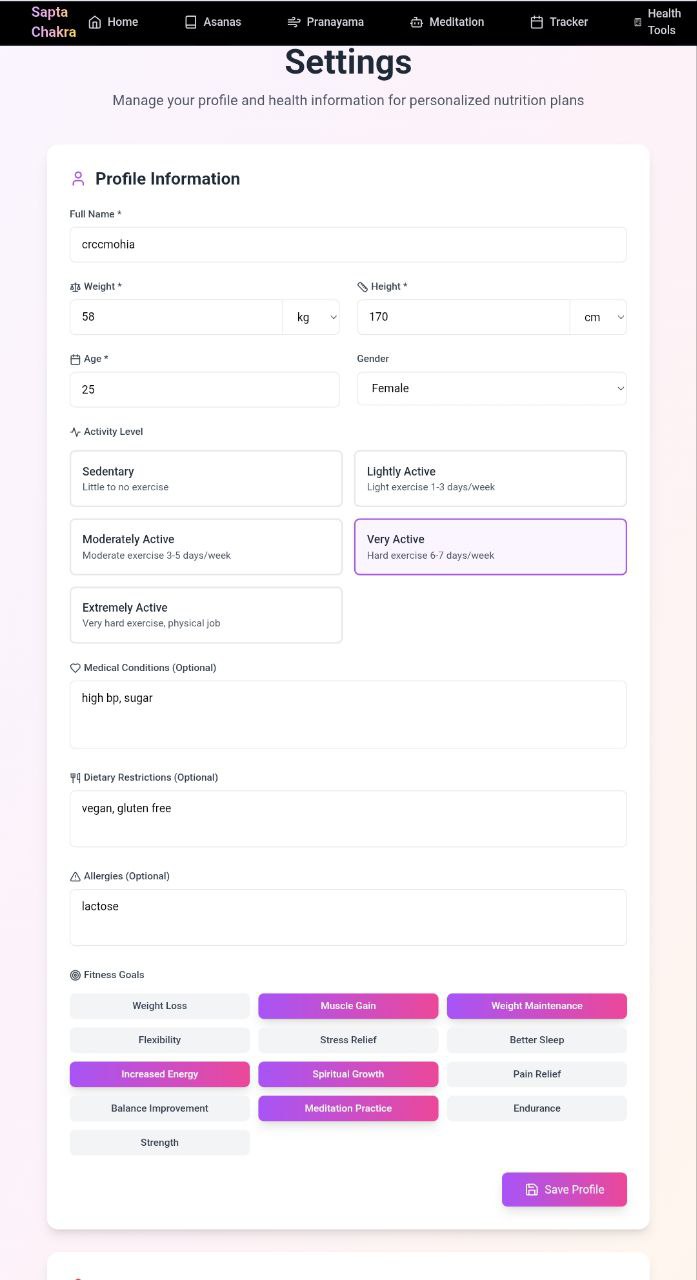
Task: Click the Save Profile button
Action: (x=564, y=1190)
